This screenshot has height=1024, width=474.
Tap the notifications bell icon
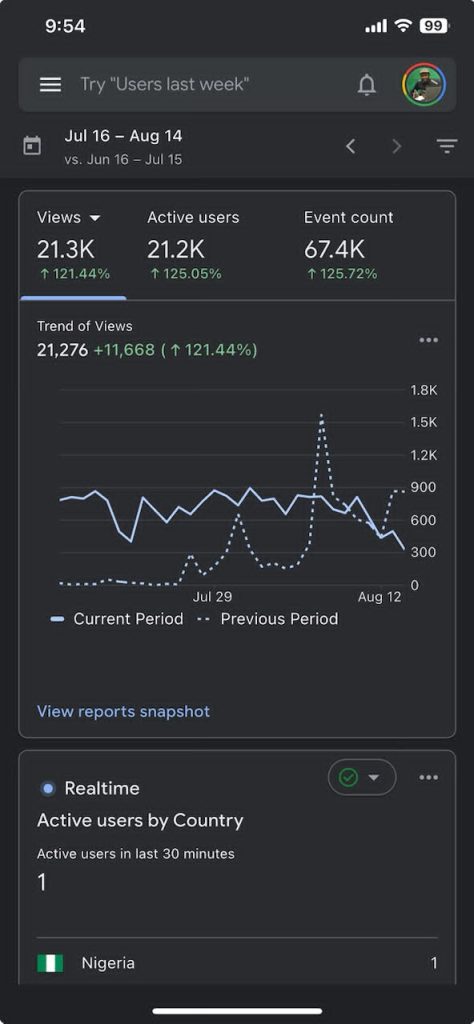click(367, 85)
